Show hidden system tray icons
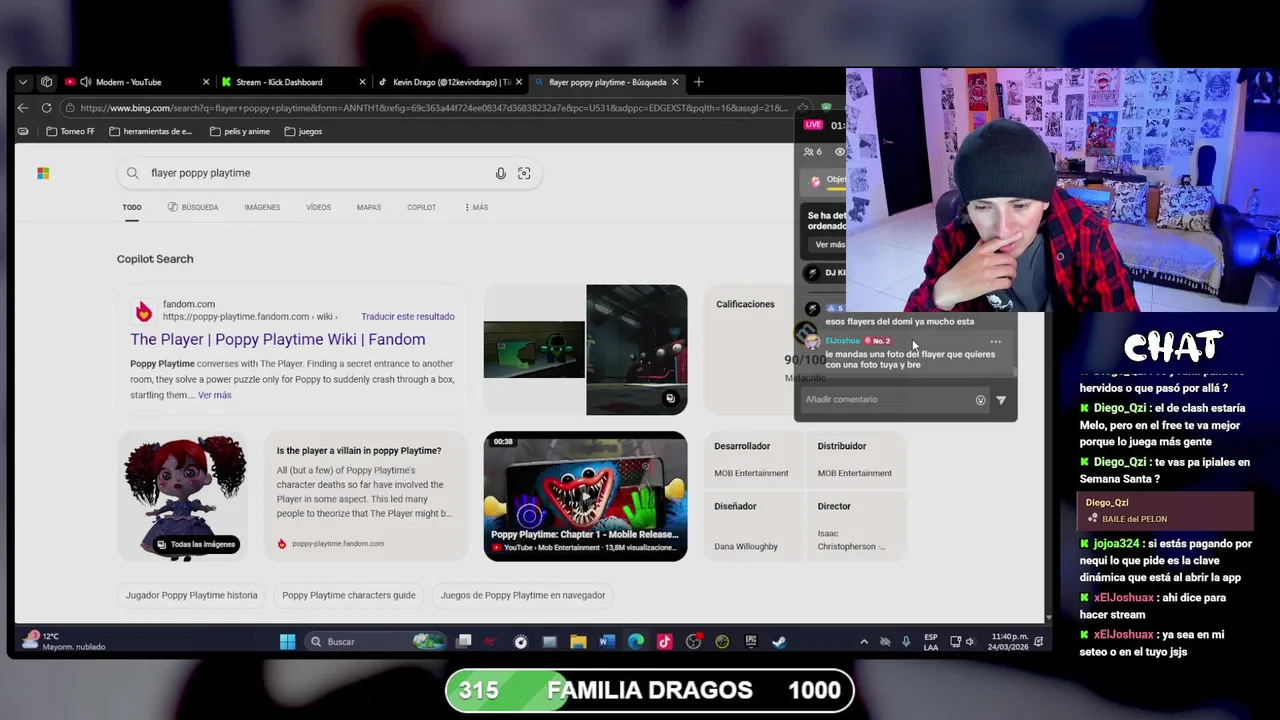The image size is (1280, 720). click(x=864, y=642)
